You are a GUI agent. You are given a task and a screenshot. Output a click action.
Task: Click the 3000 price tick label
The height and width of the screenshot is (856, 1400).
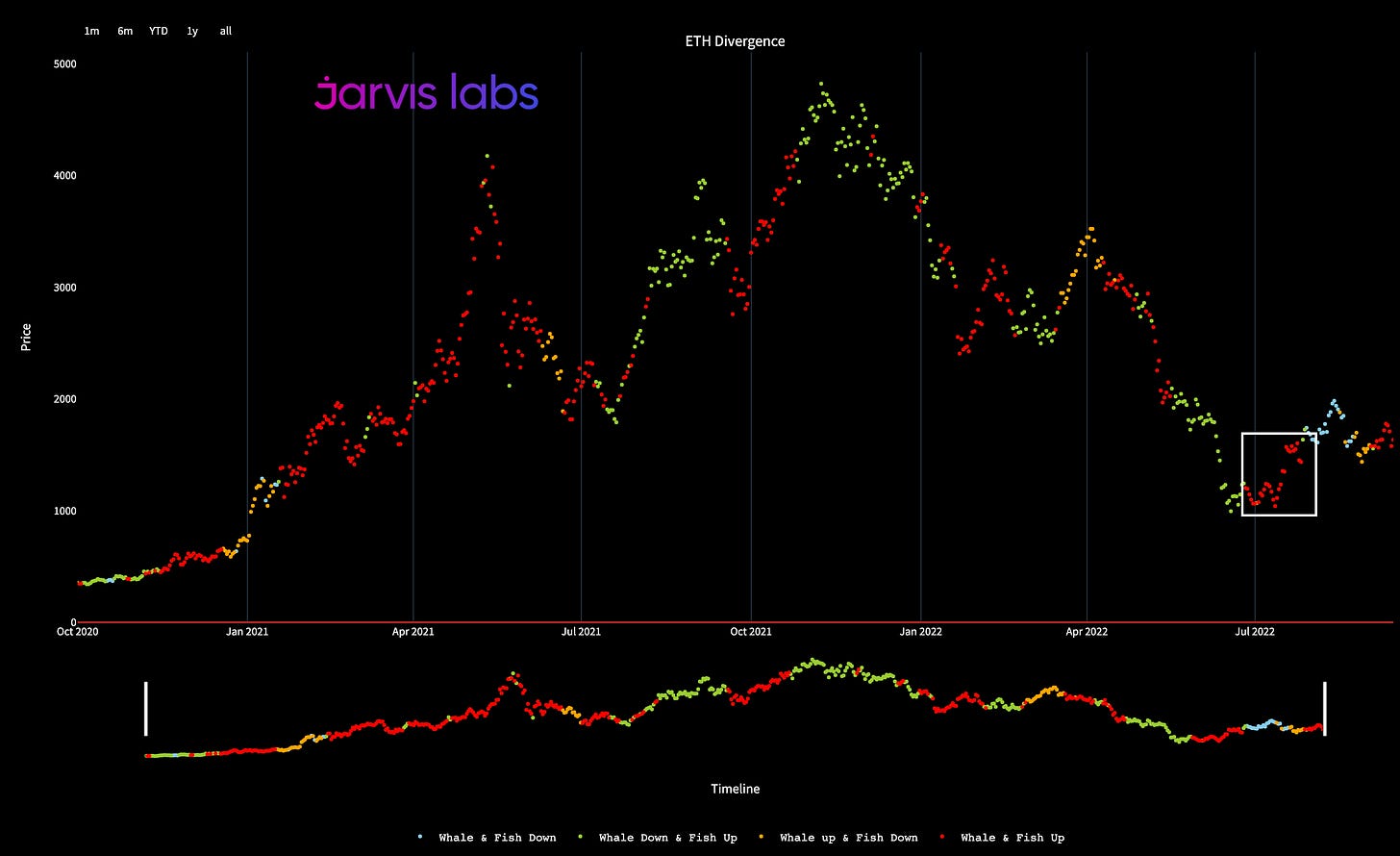[x=64, y=288]
